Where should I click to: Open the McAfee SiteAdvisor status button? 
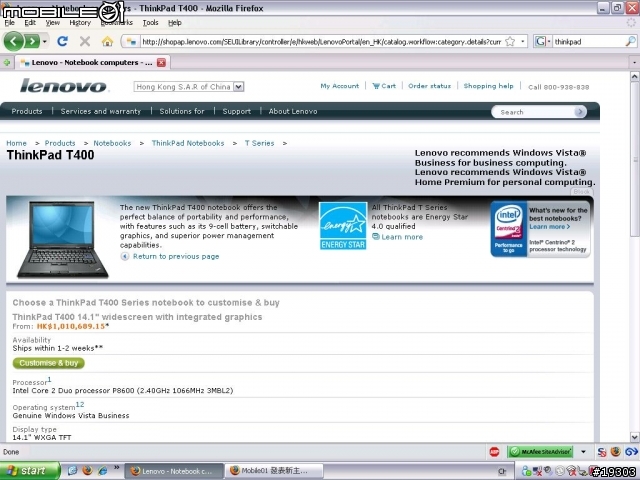[540, 452]
